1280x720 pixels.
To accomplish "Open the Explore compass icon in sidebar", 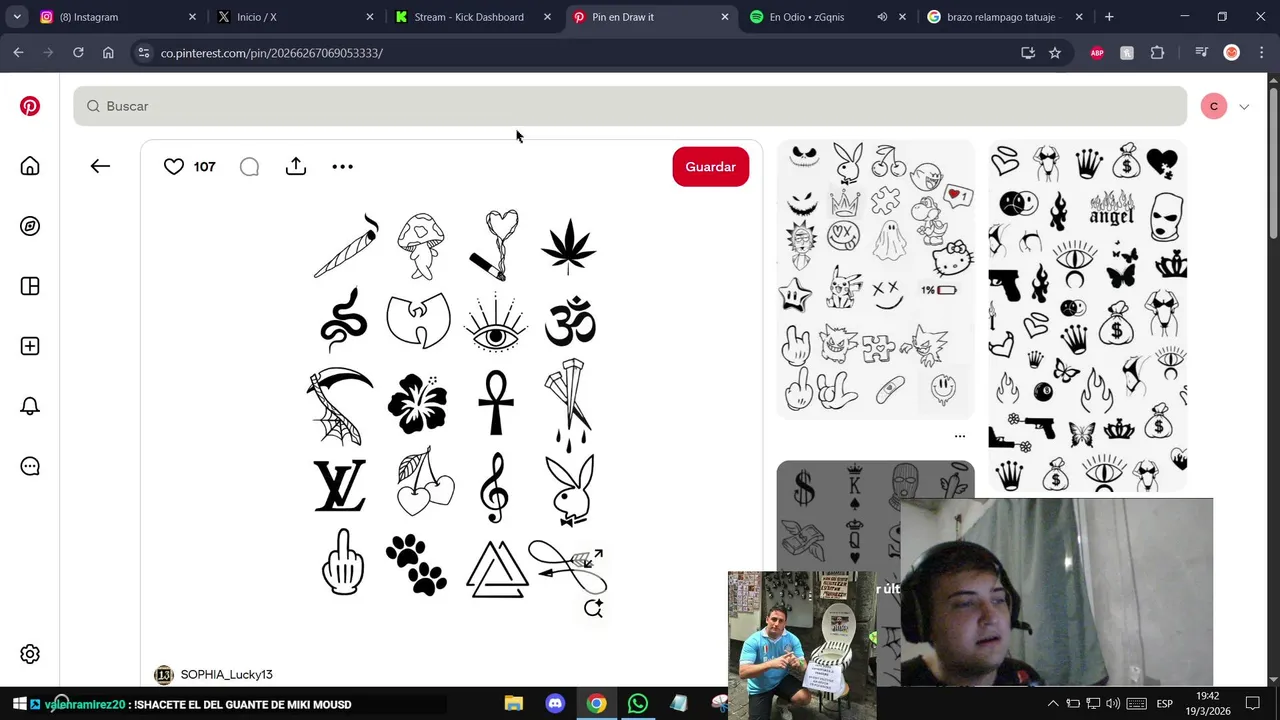I will click(x=30, y=226).
